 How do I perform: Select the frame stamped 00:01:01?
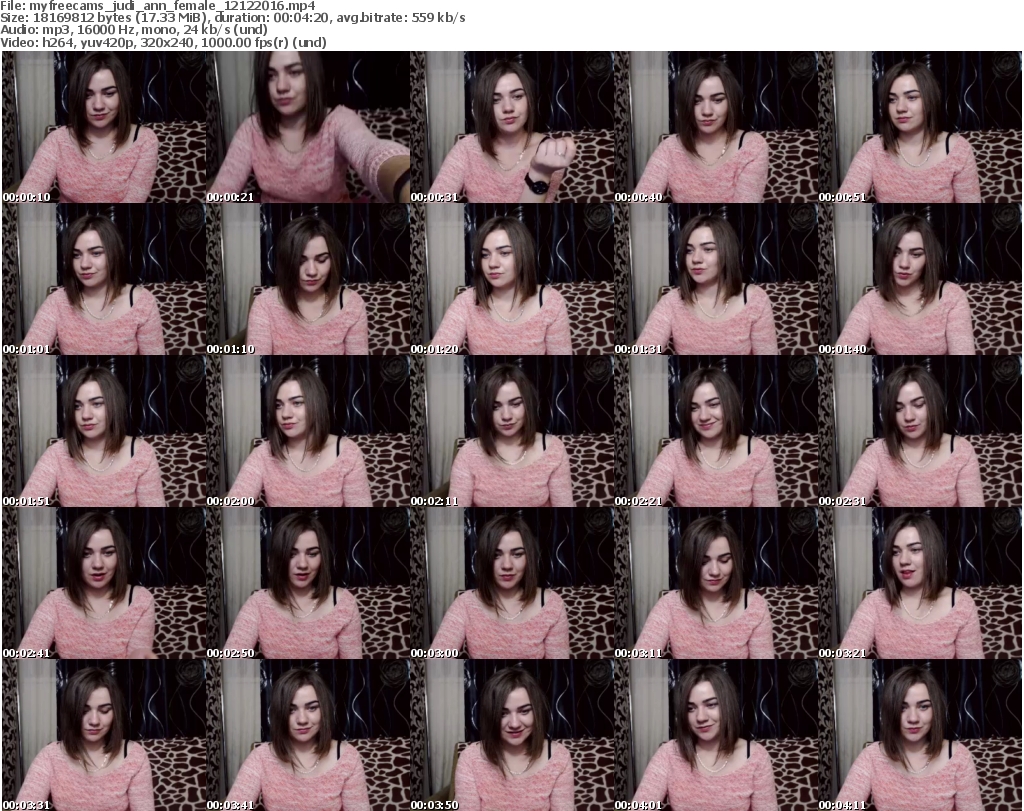[x=104, y=279]
